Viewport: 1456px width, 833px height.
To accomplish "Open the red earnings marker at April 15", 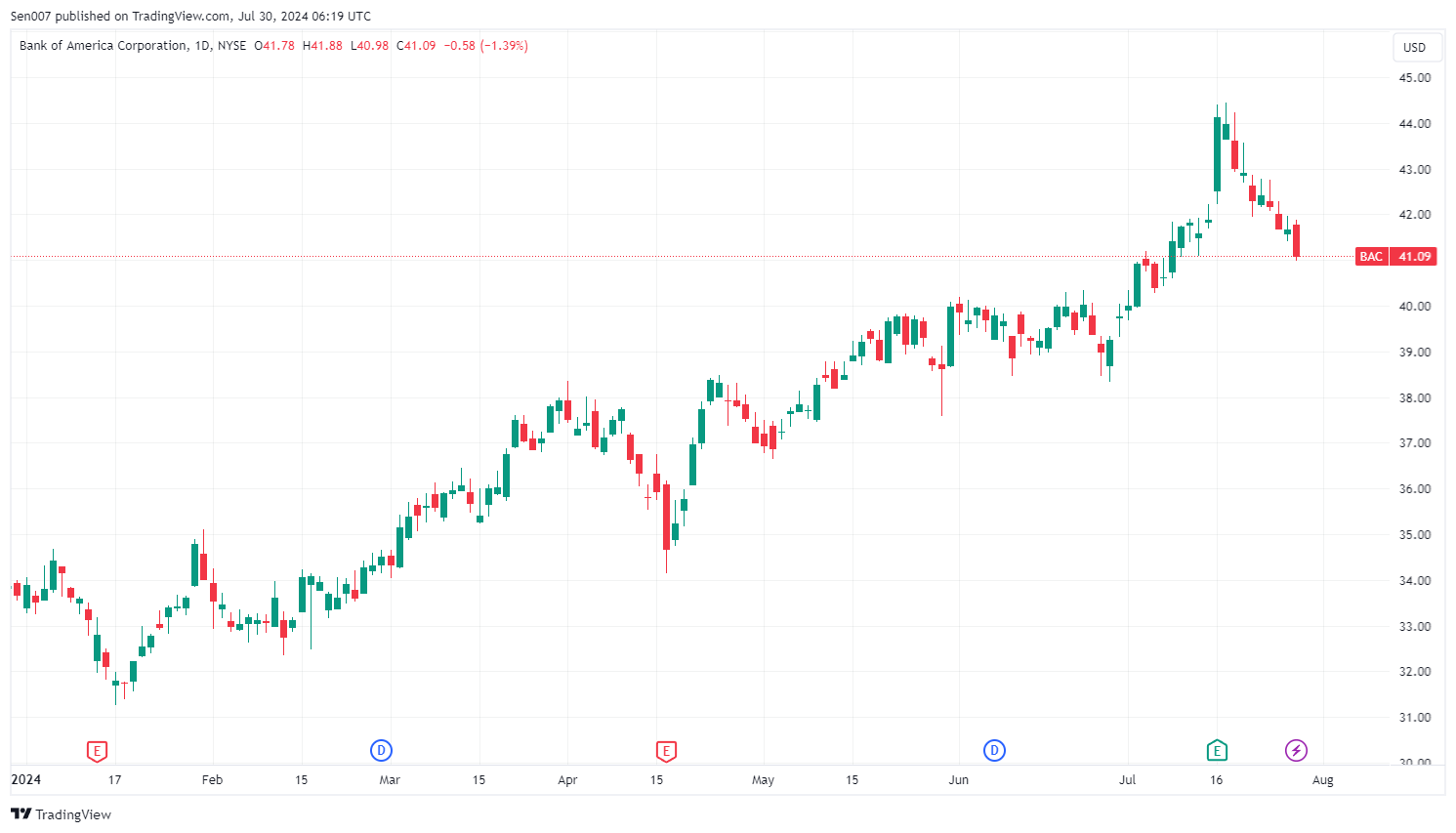I will (x=666, y=751).
